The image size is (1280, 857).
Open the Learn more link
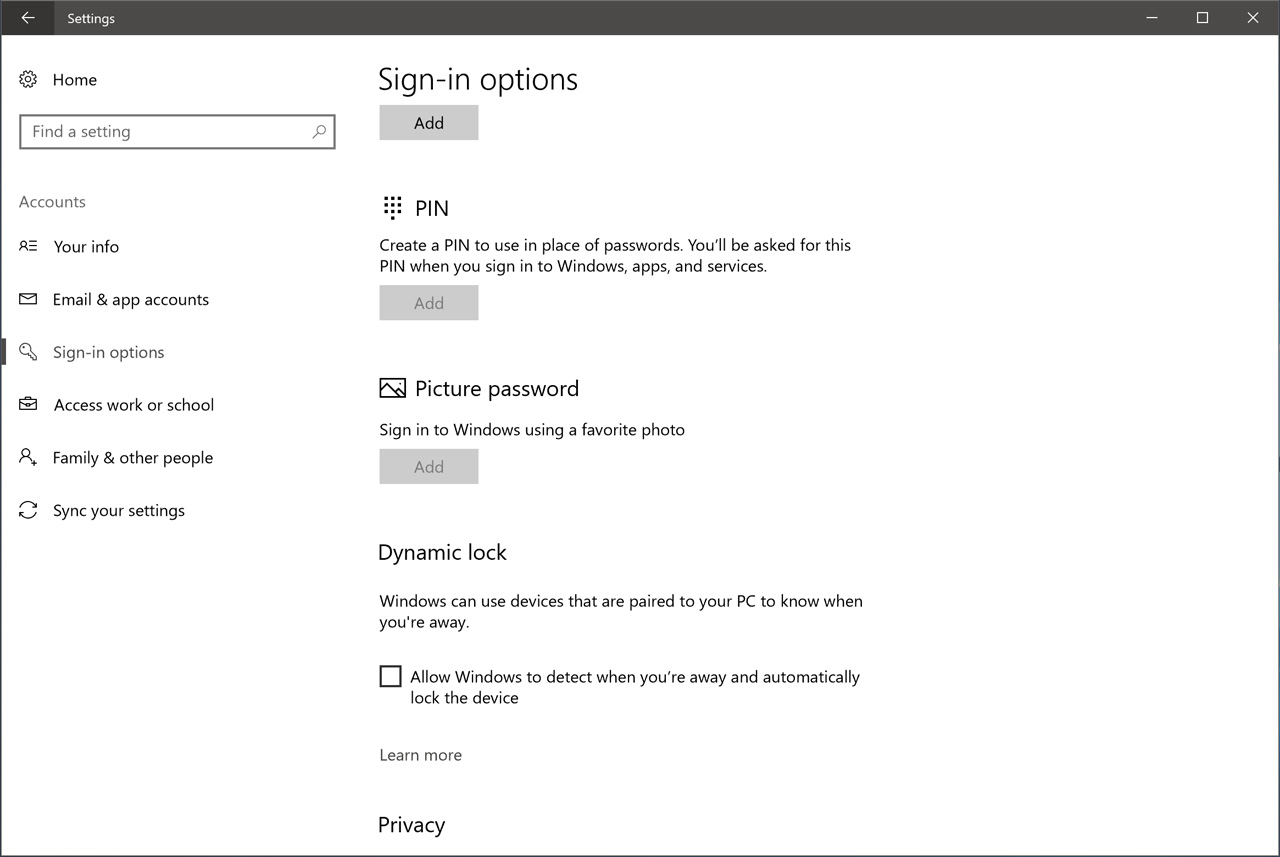(x=420, y=755)
